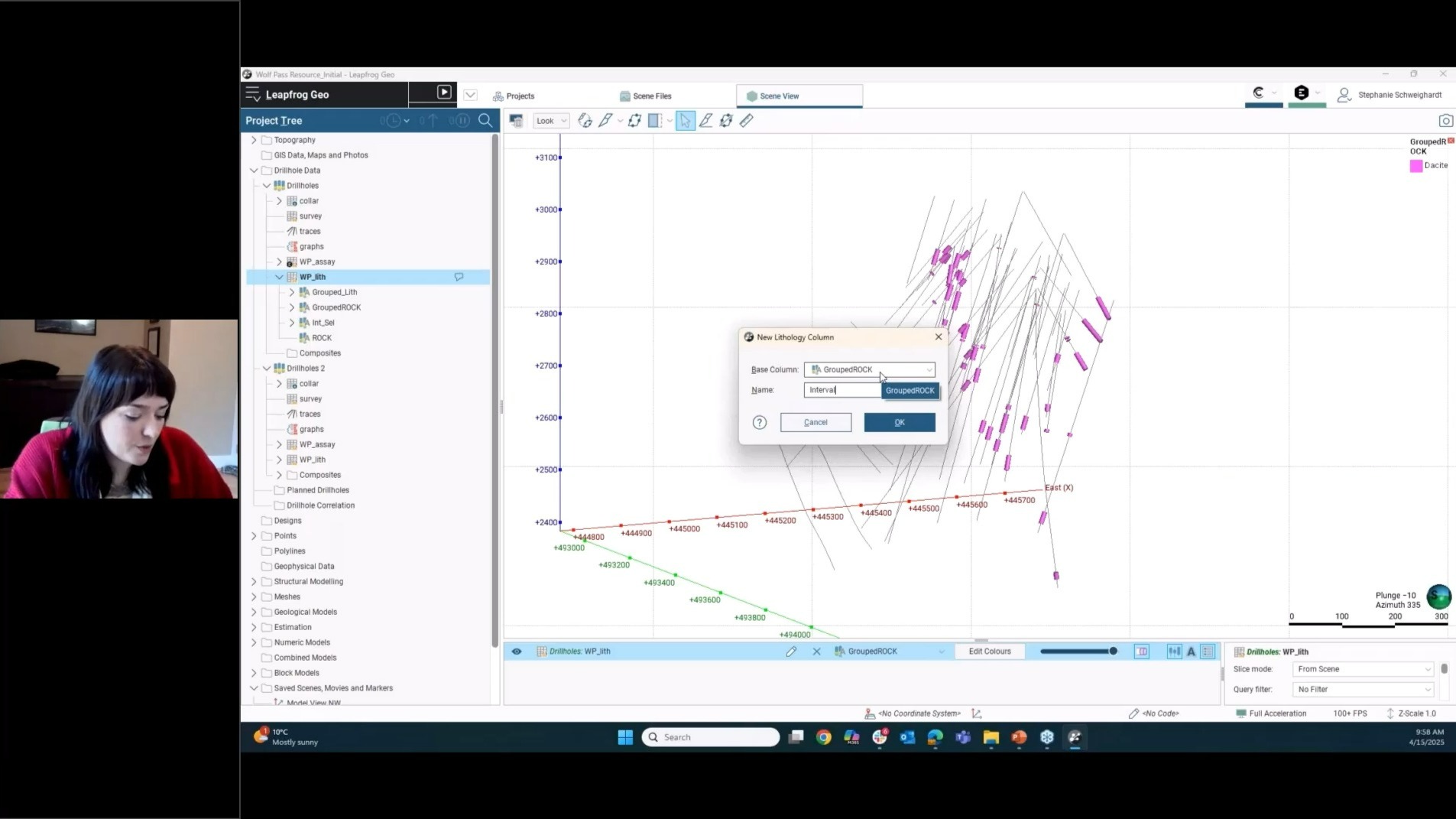
Task: Toggle the drillhole cylinder display mode
Action: [1141, 652]
